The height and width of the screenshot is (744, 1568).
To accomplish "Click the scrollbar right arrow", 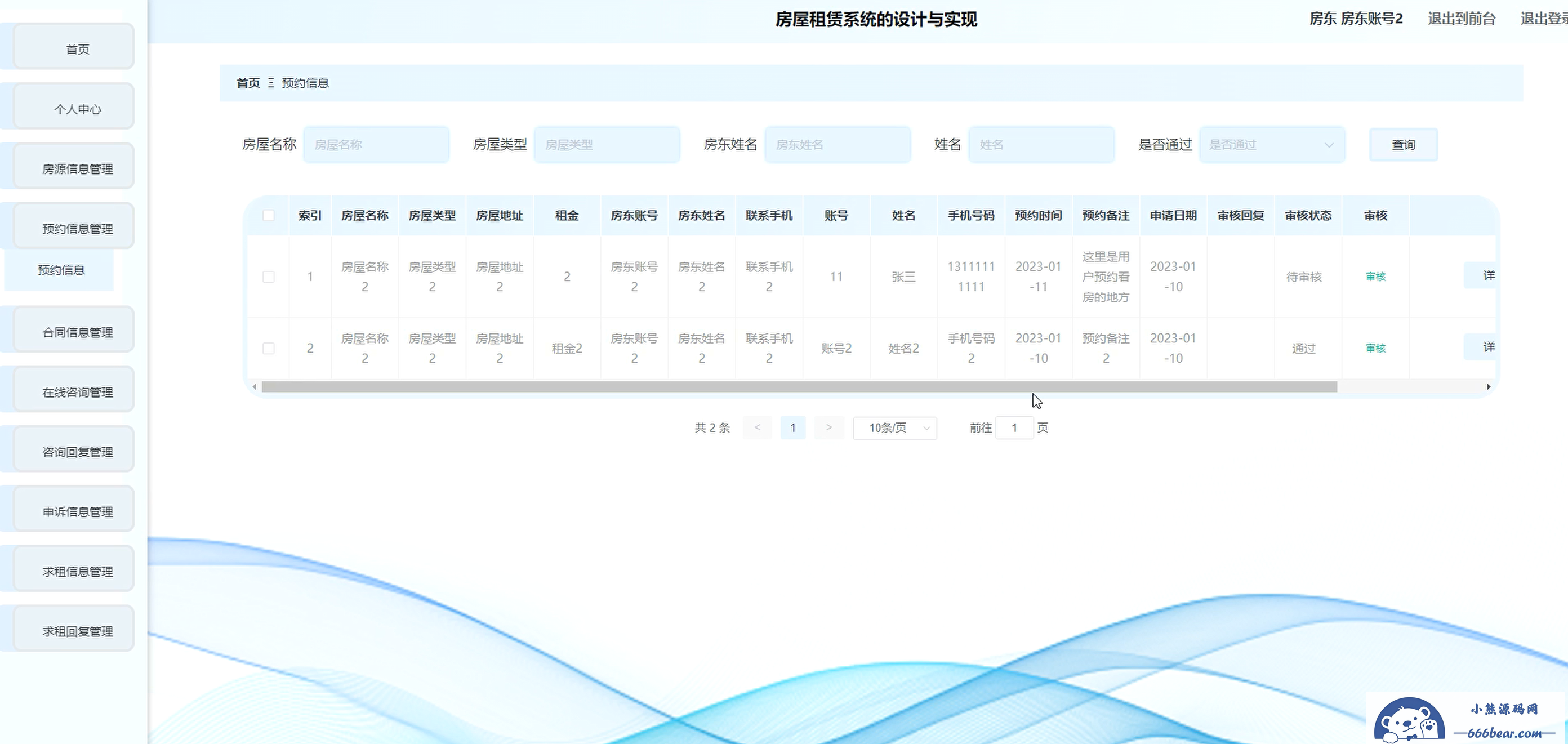I will click(1488, 386).
